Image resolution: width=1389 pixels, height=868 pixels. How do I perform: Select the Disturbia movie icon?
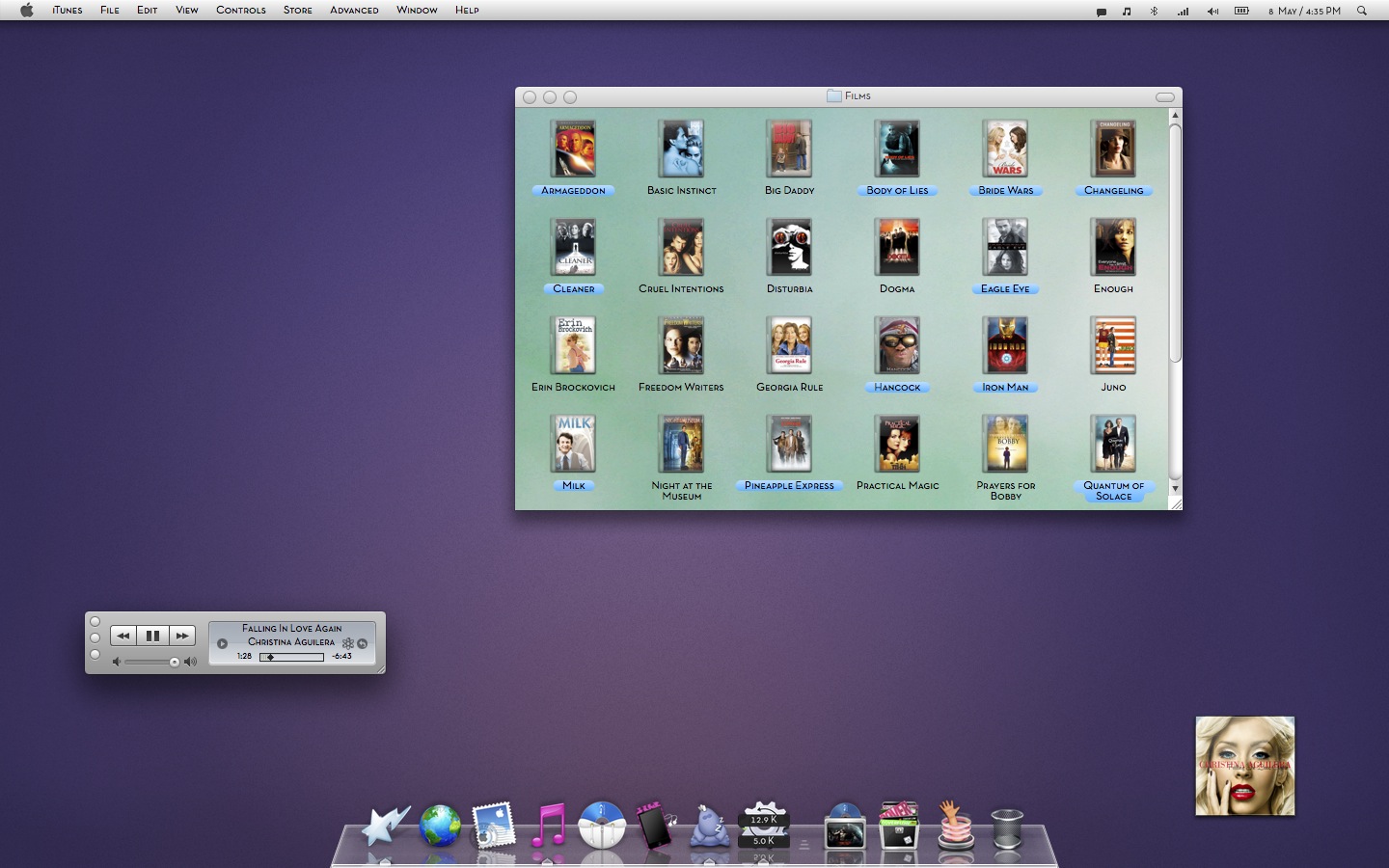[790, 247]
